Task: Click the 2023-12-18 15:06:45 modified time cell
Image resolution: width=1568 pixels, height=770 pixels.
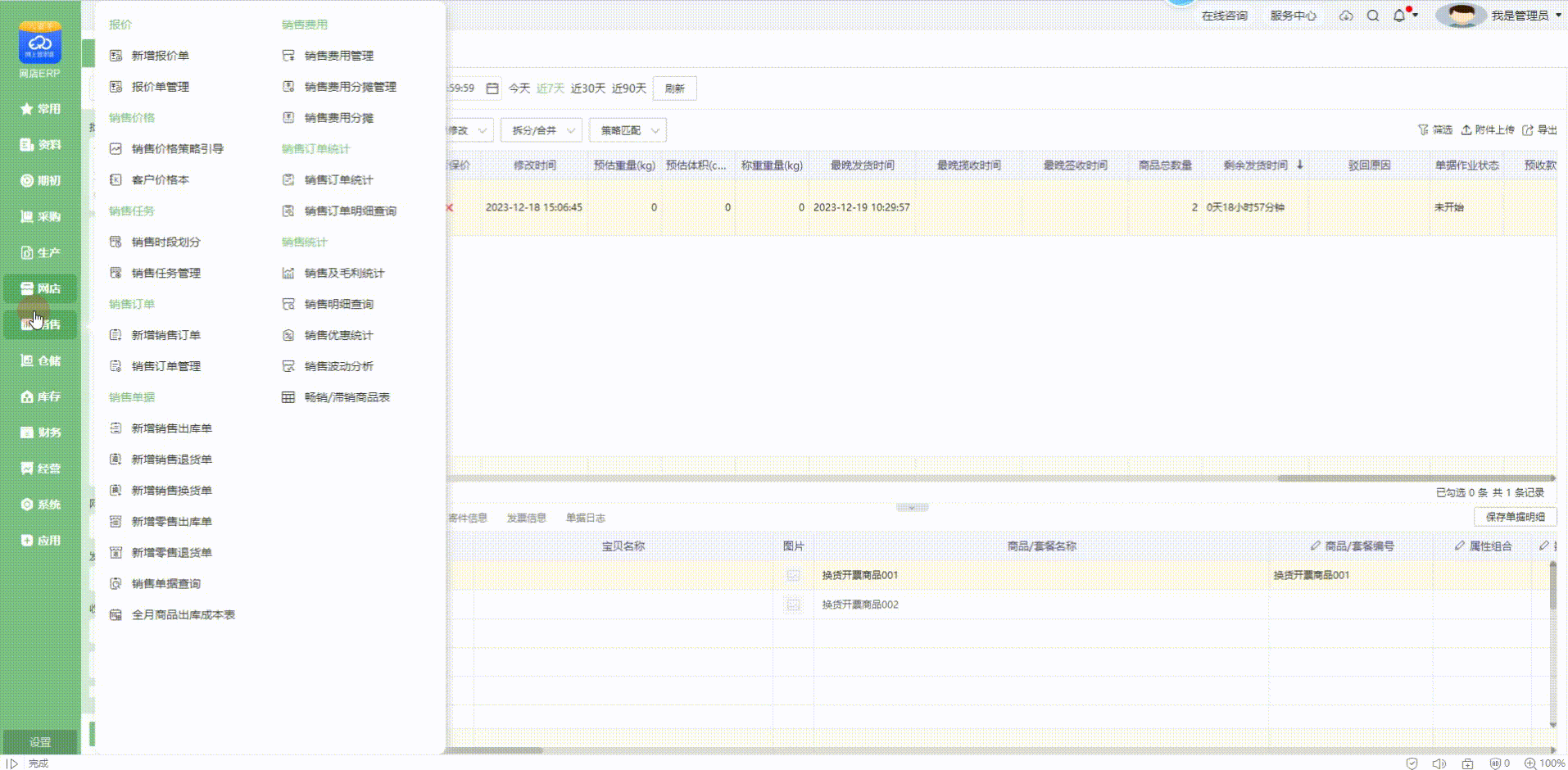Action: tap(534, 207)
